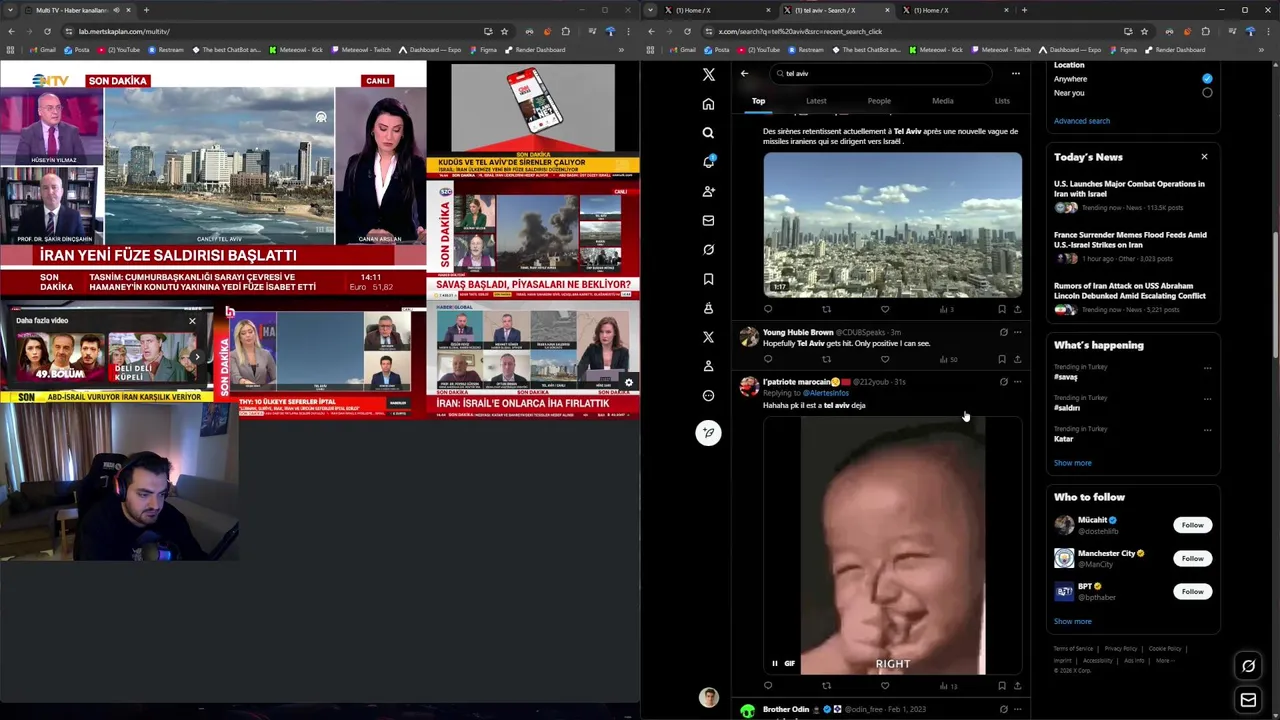Close the Today's News panel
The image size is (1280, 720).
(1204, 157)
